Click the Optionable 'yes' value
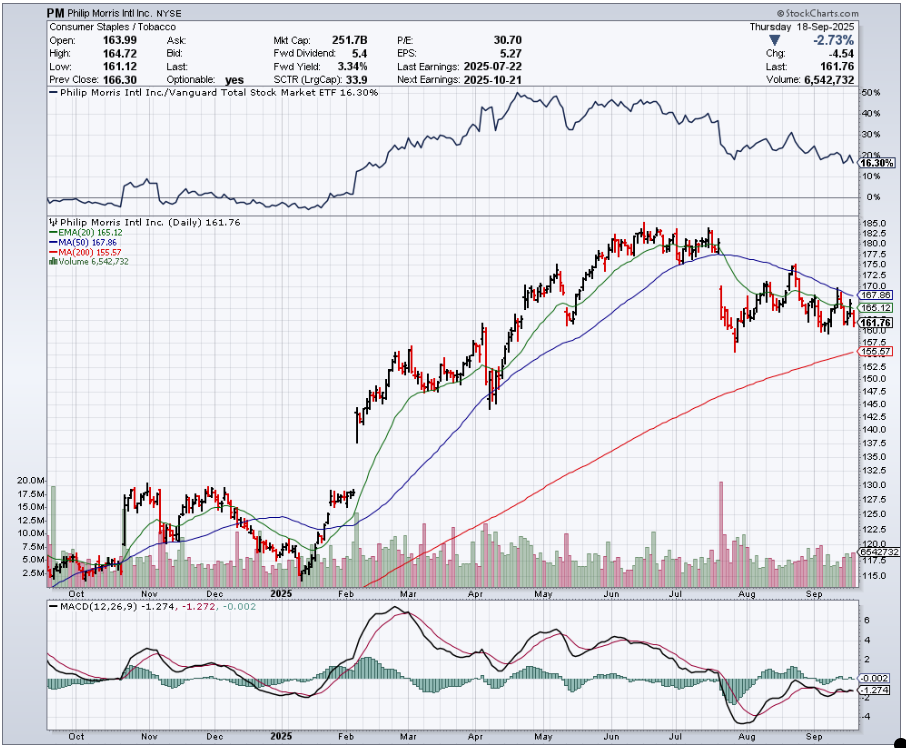Viewport: 906px width, 748px height. point(234,80)
